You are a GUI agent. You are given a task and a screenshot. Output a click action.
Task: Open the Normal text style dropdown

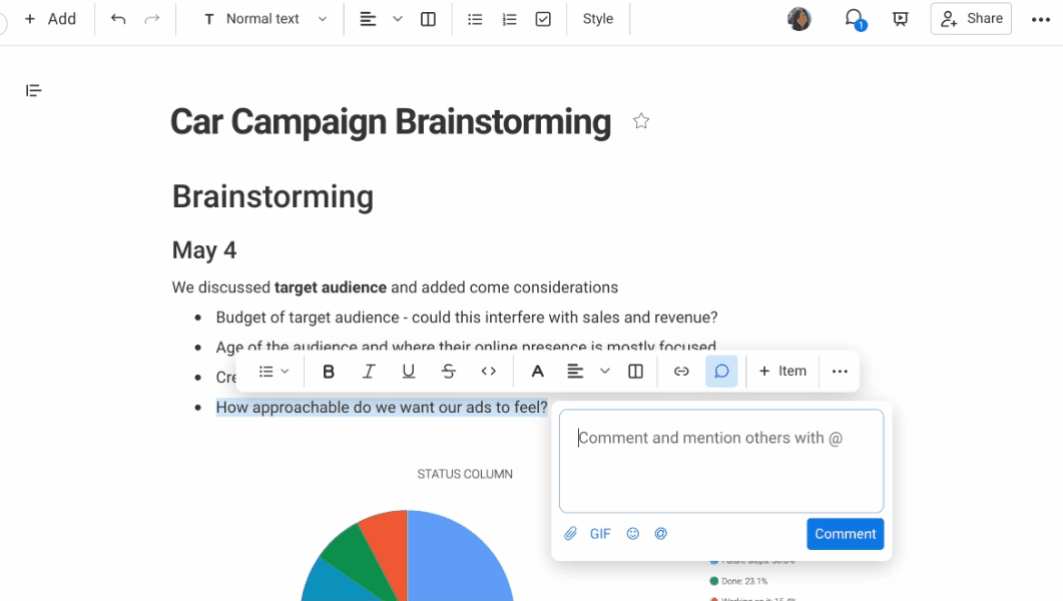tap(265, 19)
